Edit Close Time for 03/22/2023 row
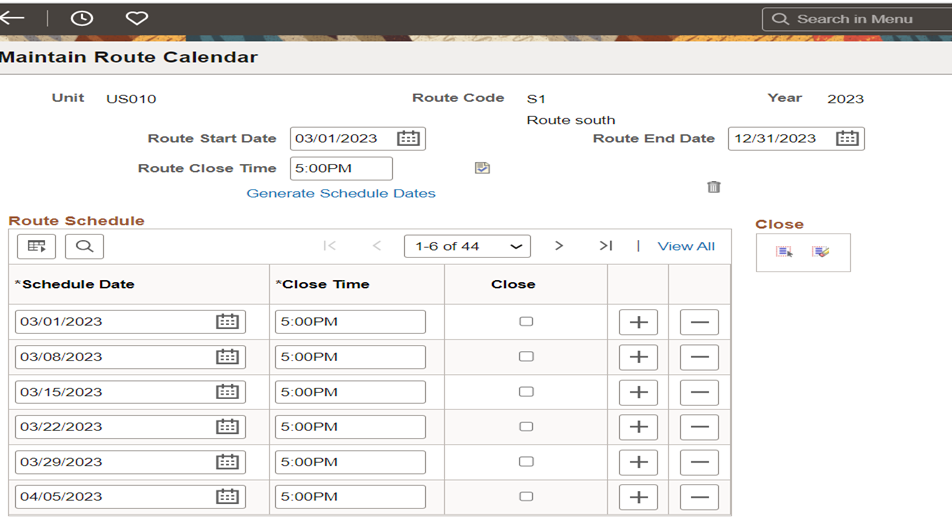The image size is (952, 523). 350,426
